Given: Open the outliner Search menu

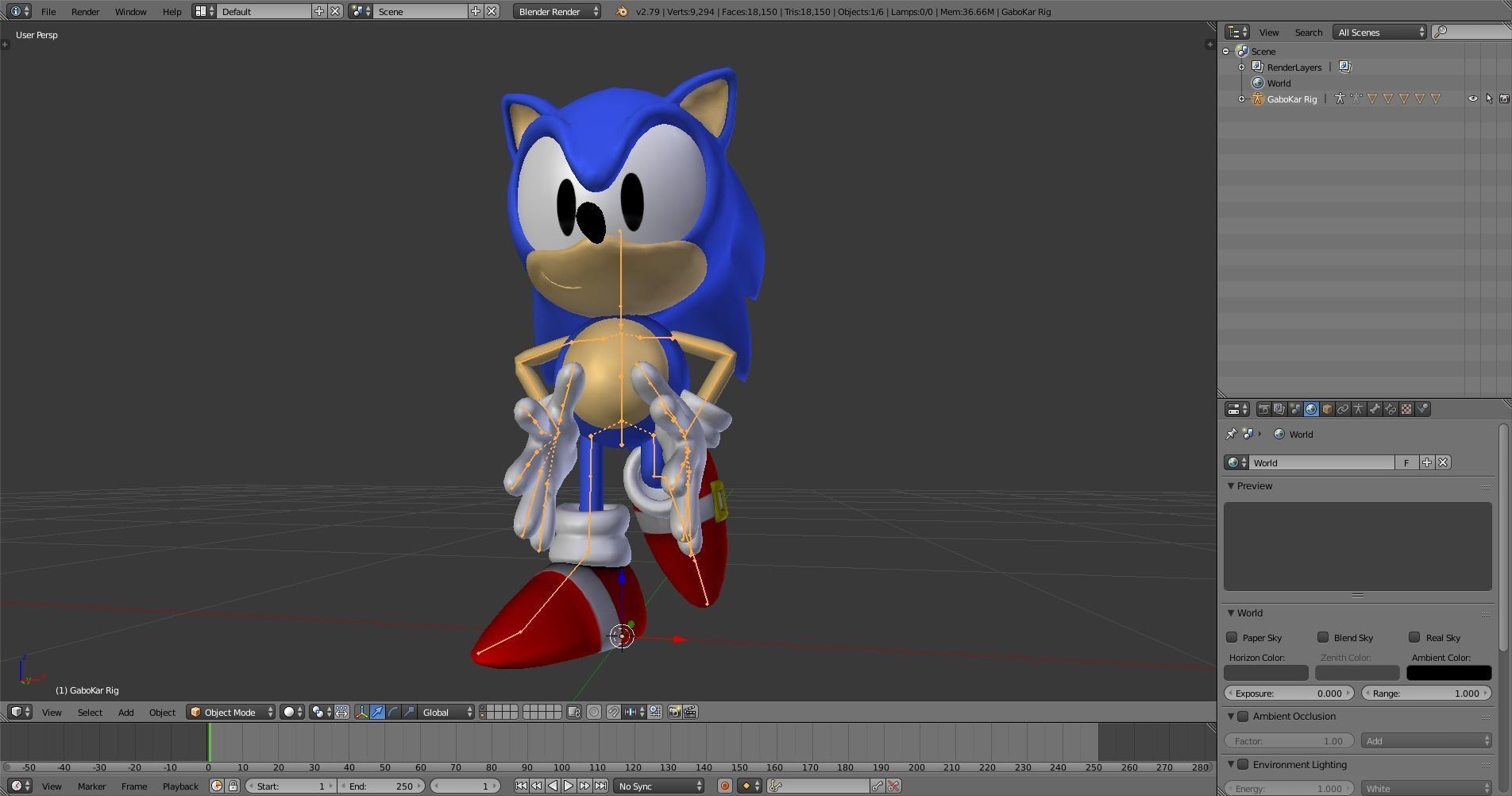Looking at the screenshot, I should (x=1308, y=32).
